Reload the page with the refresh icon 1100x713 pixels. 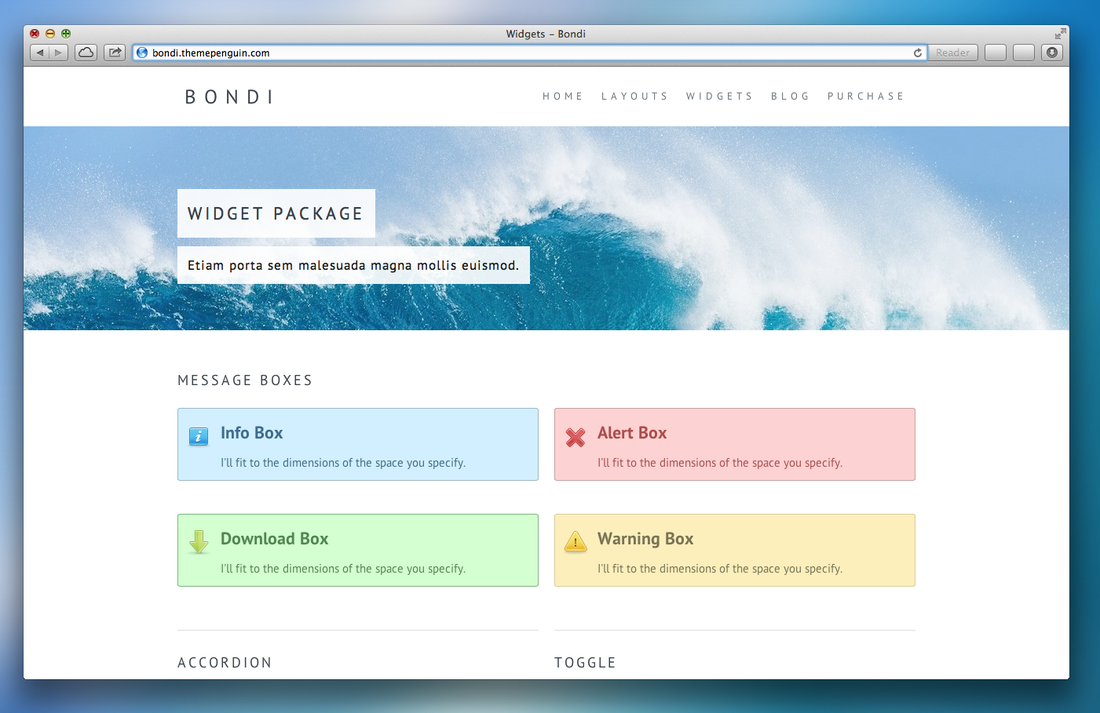(918, 53)
